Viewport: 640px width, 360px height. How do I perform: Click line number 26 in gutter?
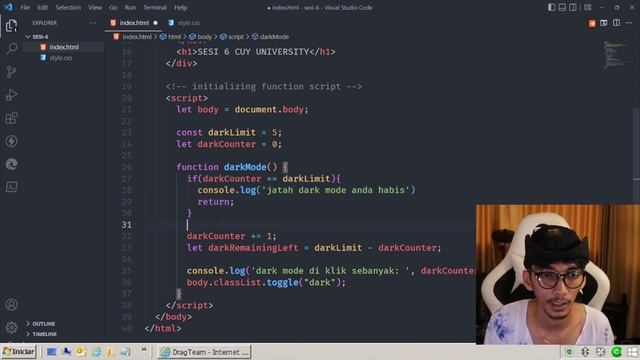point(127,167)
